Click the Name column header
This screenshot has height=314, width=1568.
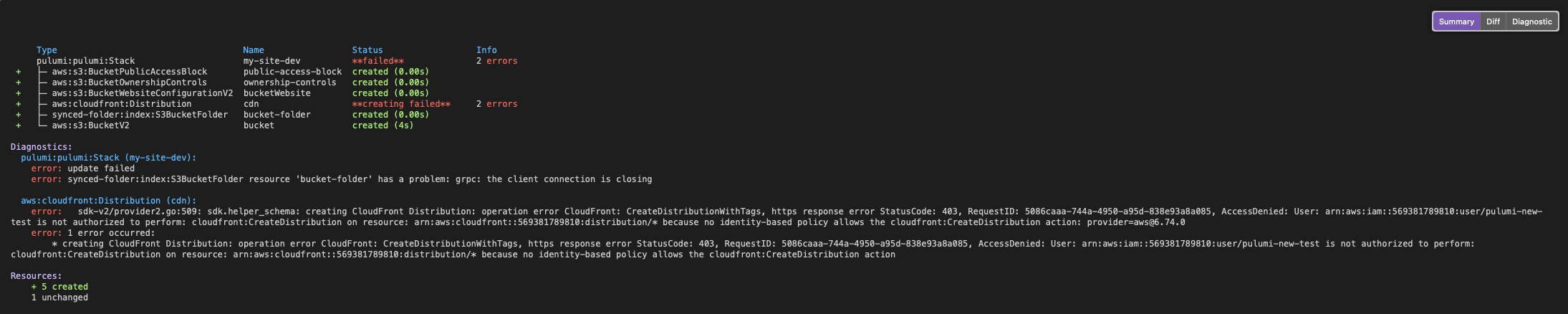click(x=254, y=50)
